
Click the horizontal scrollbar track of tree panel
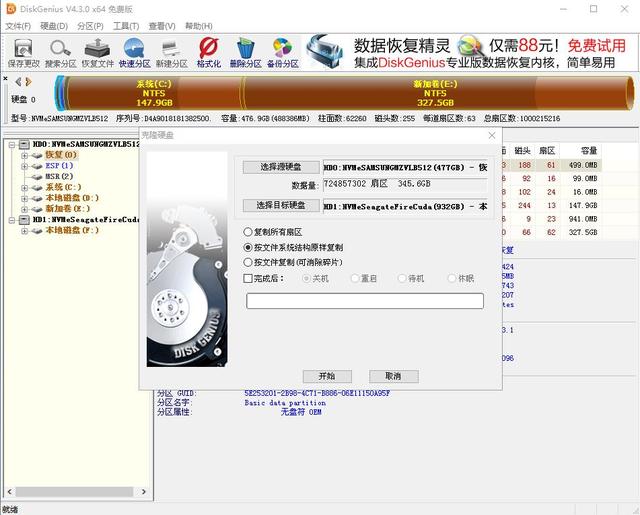pyautogui.click(x=76, y=492)
